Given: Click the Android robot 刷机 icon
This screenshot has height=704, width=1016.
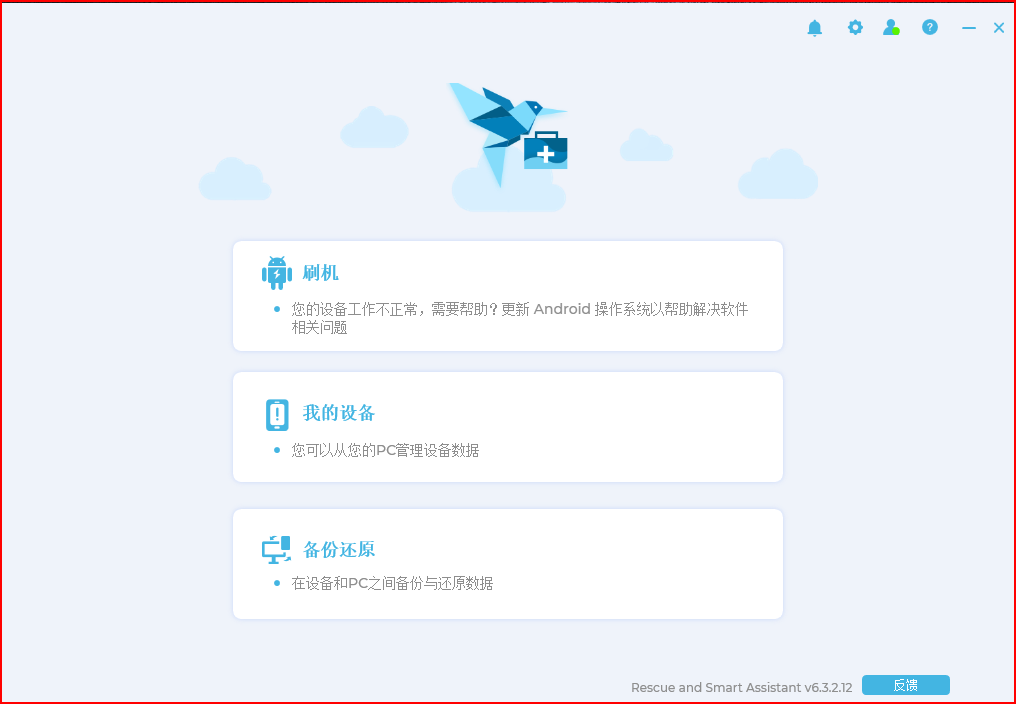Looking at the screenshot, I should (x=277, y=272).
